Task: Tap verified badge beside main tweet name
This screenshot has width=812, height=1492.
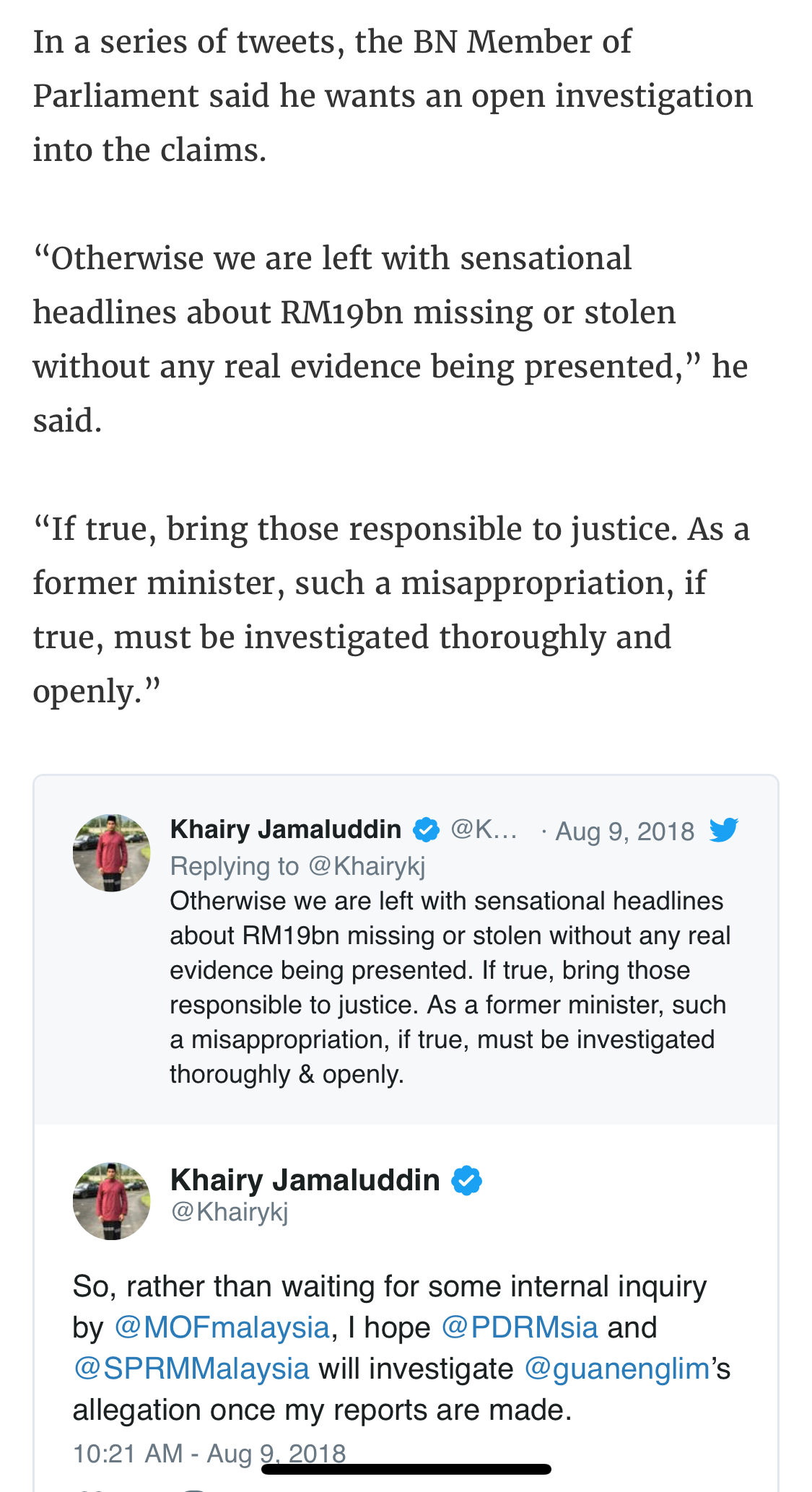Action: 467,1181
